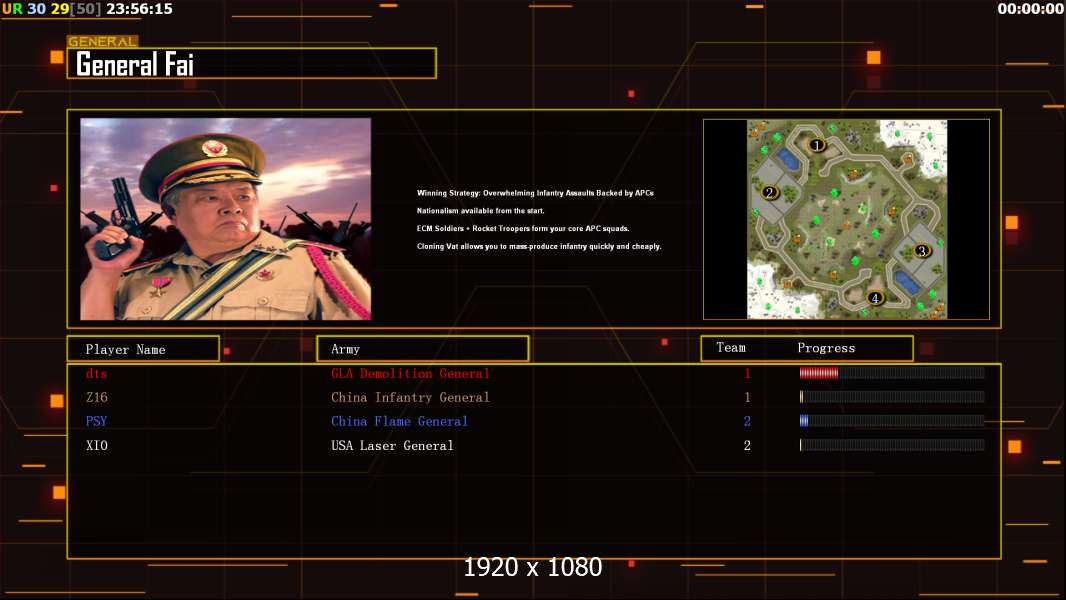Click start position marker 2 on minimap

pyautogui.click(x=770, y=192)
